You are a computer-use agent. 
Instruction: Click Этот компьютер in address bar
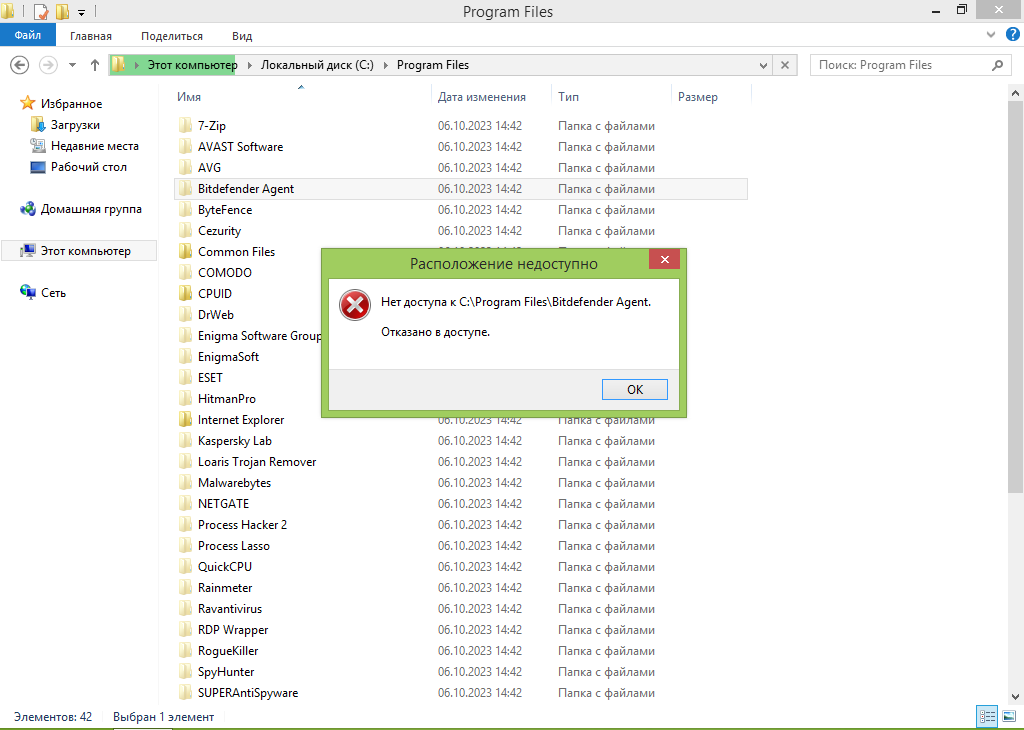(x=192, y=65)
